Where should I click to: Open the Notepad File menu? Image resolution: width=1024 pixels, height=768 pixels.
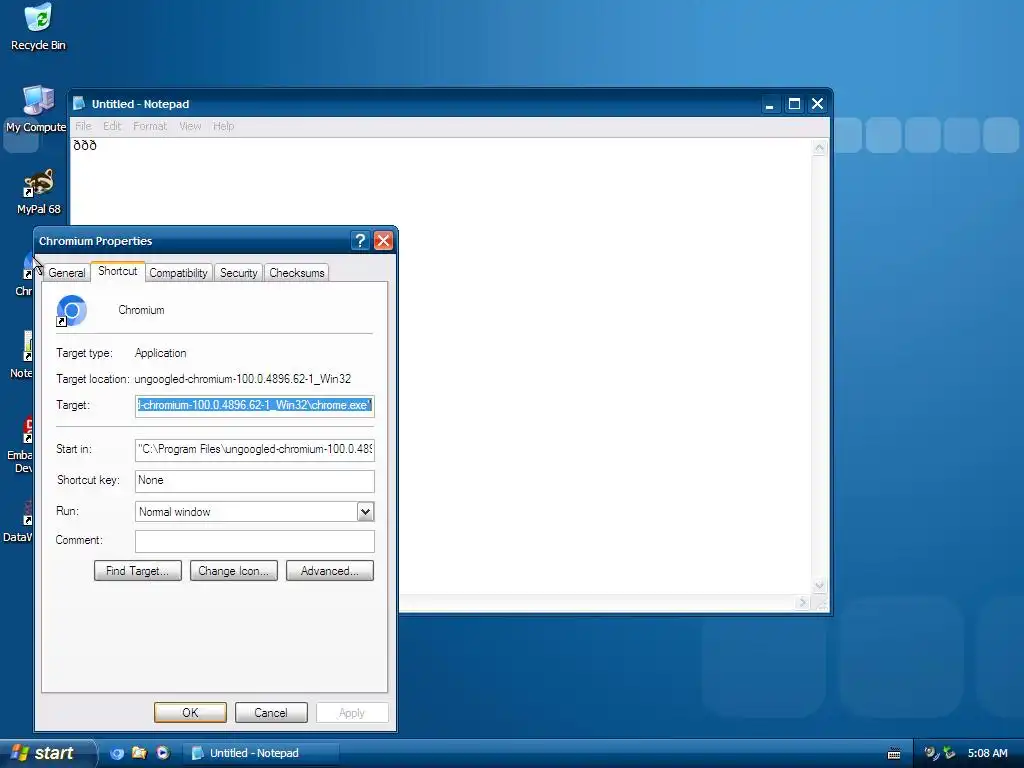coord(83,126)
